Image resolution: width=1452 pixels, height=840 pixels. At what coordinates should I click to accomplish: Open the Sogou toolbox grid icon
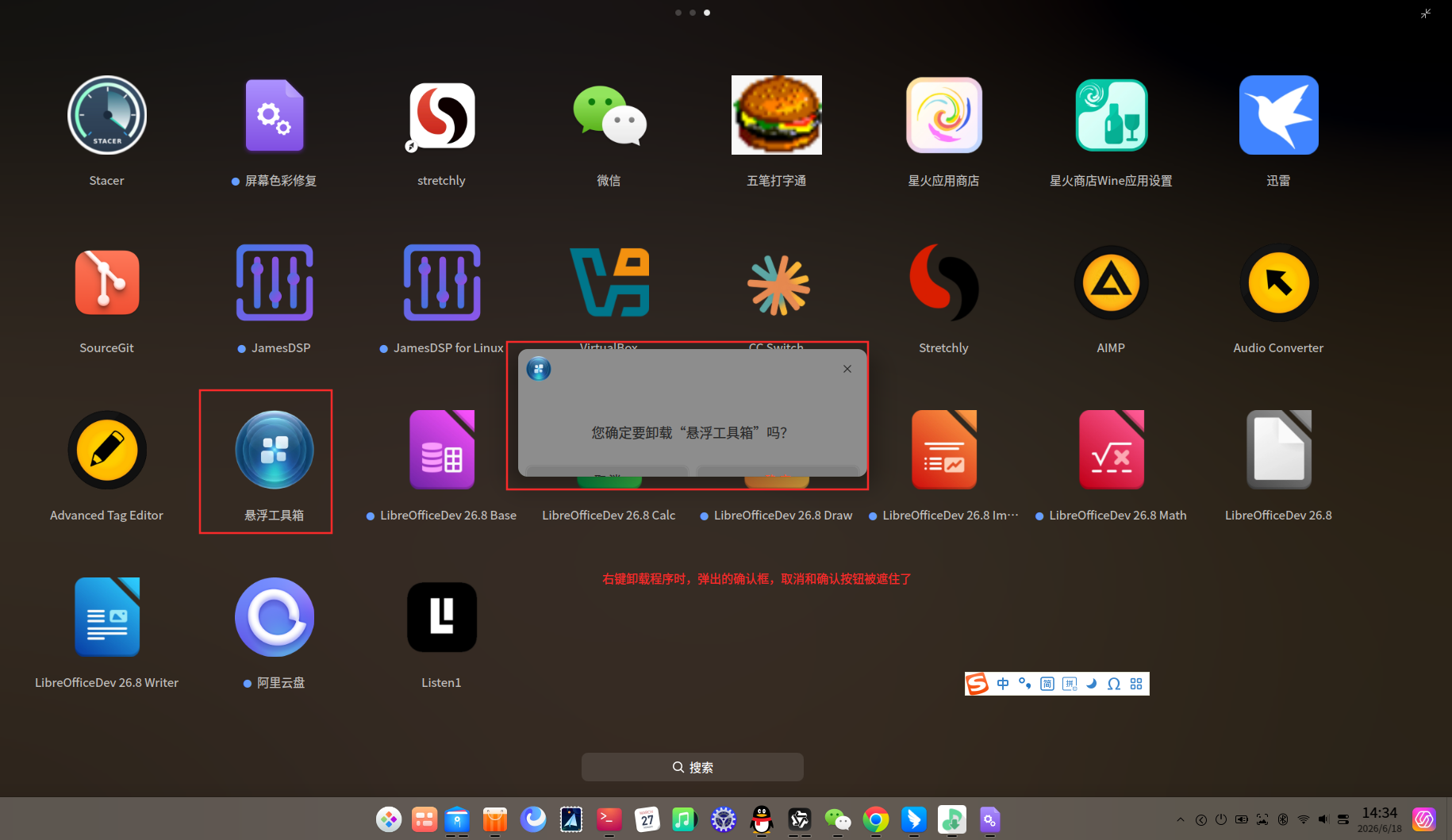1136,684
